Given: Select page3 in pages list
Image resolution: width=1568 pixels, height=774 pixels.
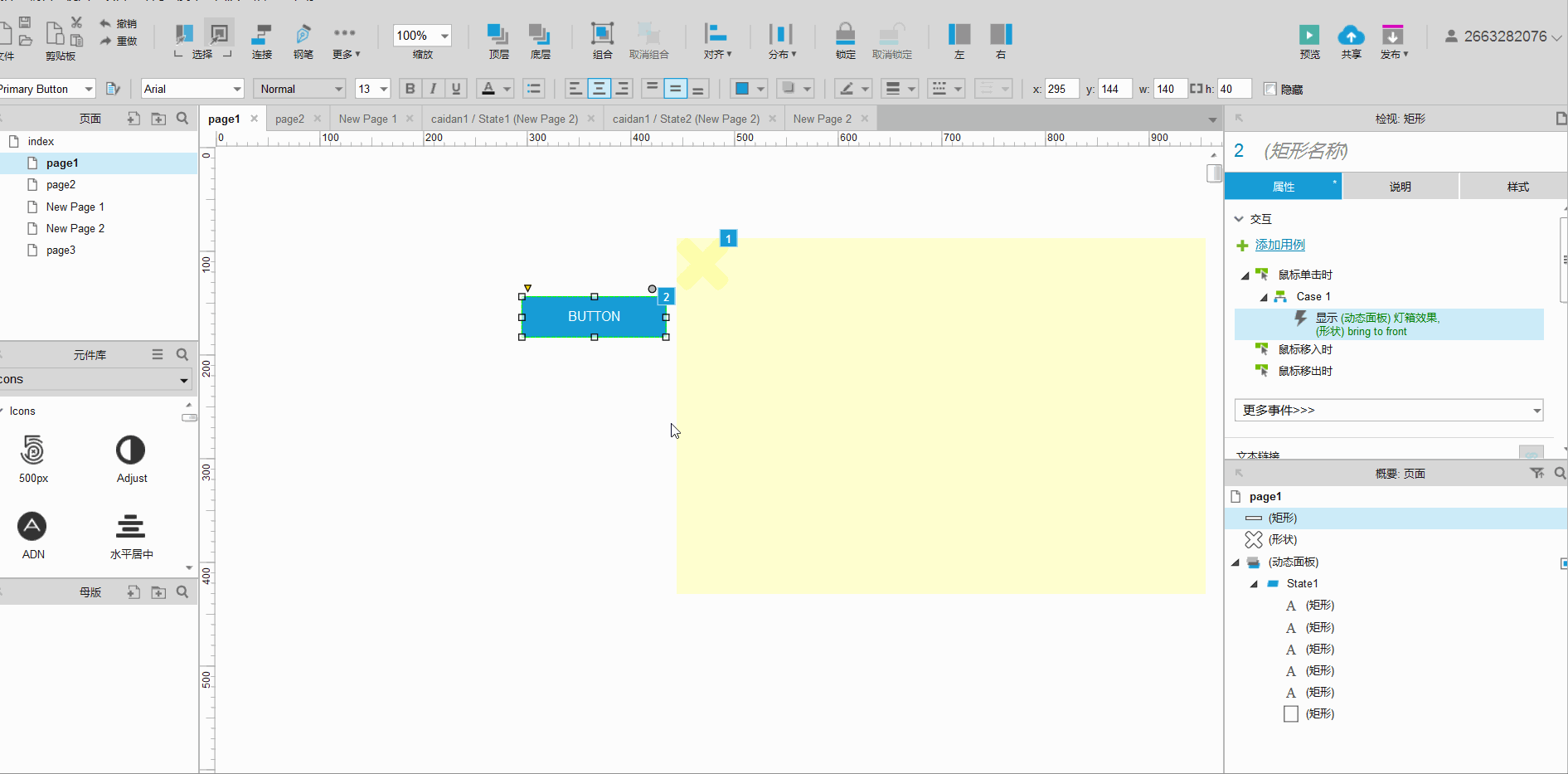Looking at the screenshot, I should [61, 250].
